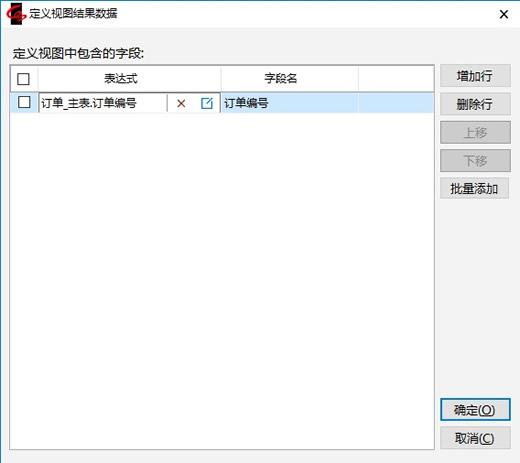Click the empty area of field list
520x463 pixels.
pos(222,280)
